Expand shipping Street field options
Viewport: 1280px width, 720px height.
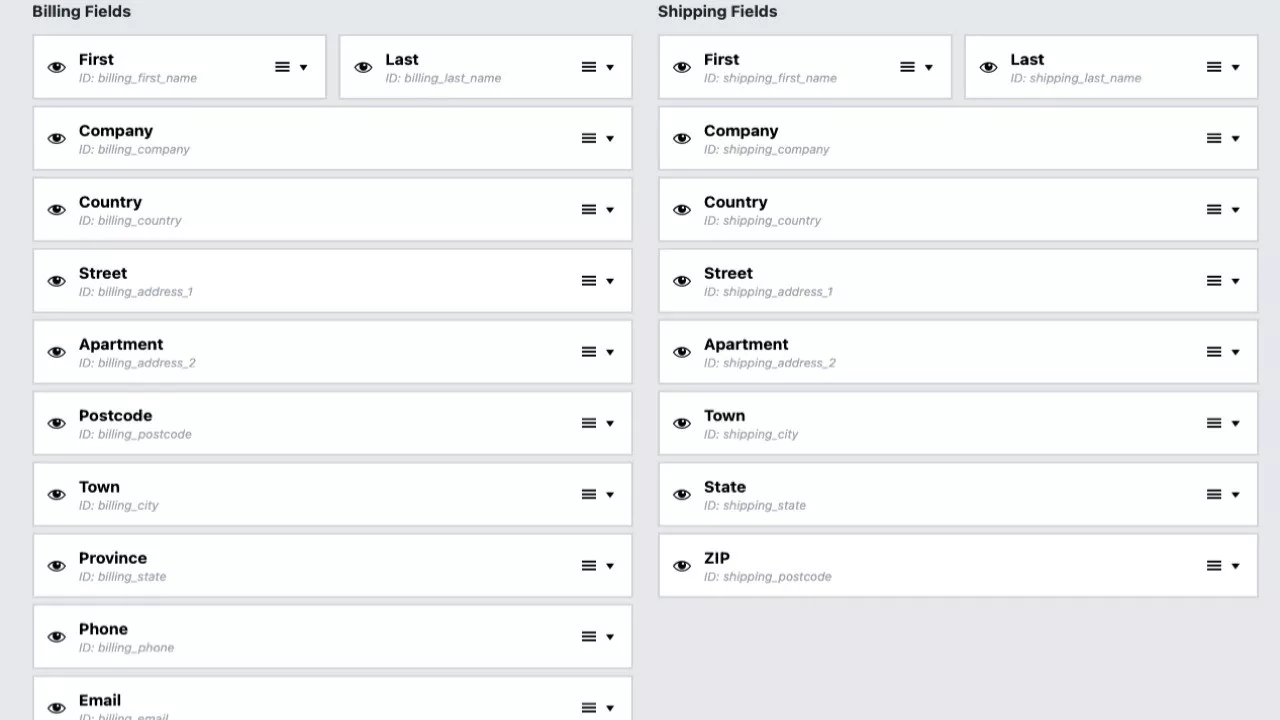[1236, 281]
